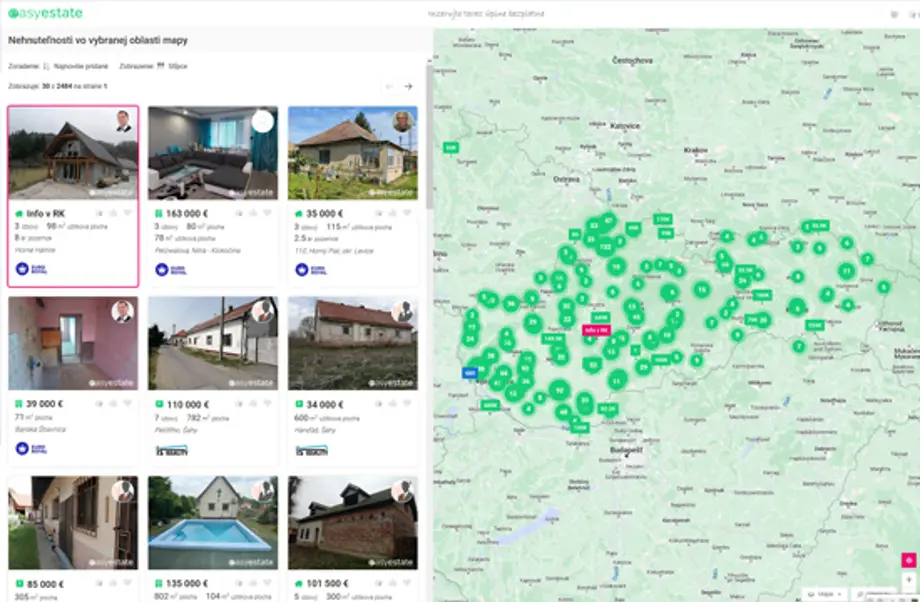Like the 110 000 € listing with thumbs-up

253,404
